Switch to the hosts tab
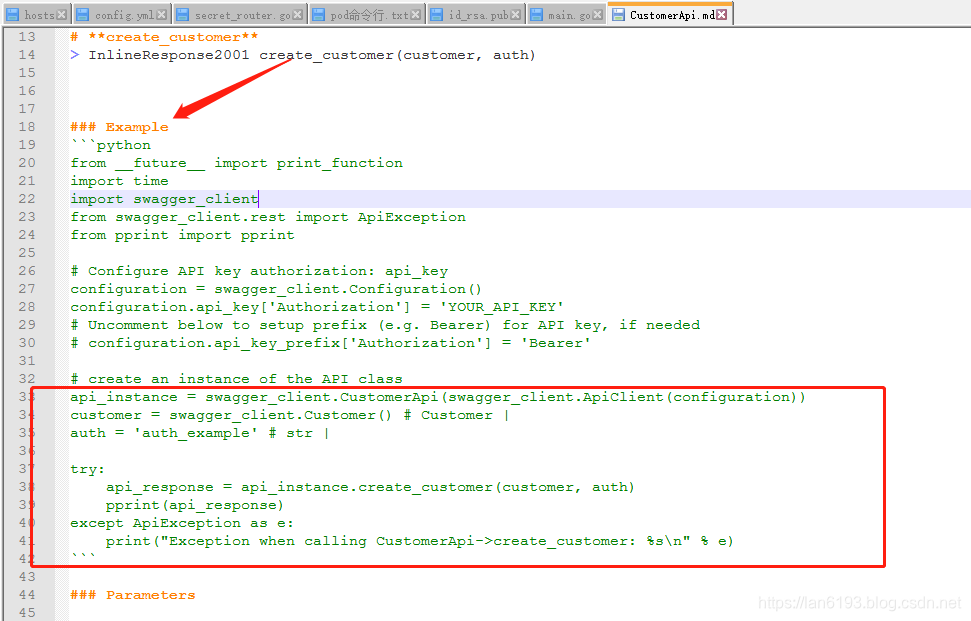The image size is (971, 621). coord(37,15)
